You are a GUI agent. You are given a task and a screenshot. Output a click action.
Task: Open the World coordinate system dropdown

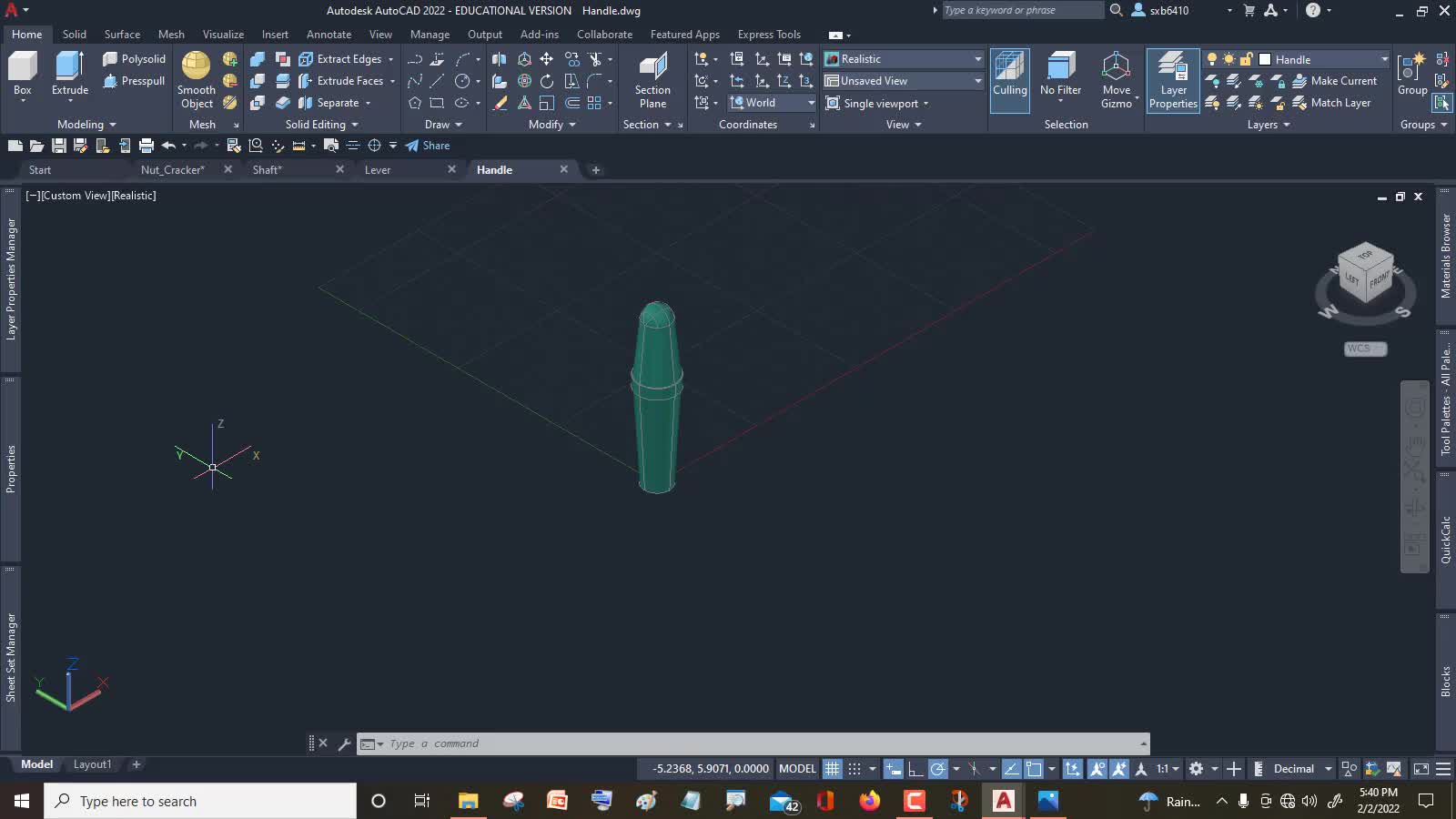[x=772, y=102]
